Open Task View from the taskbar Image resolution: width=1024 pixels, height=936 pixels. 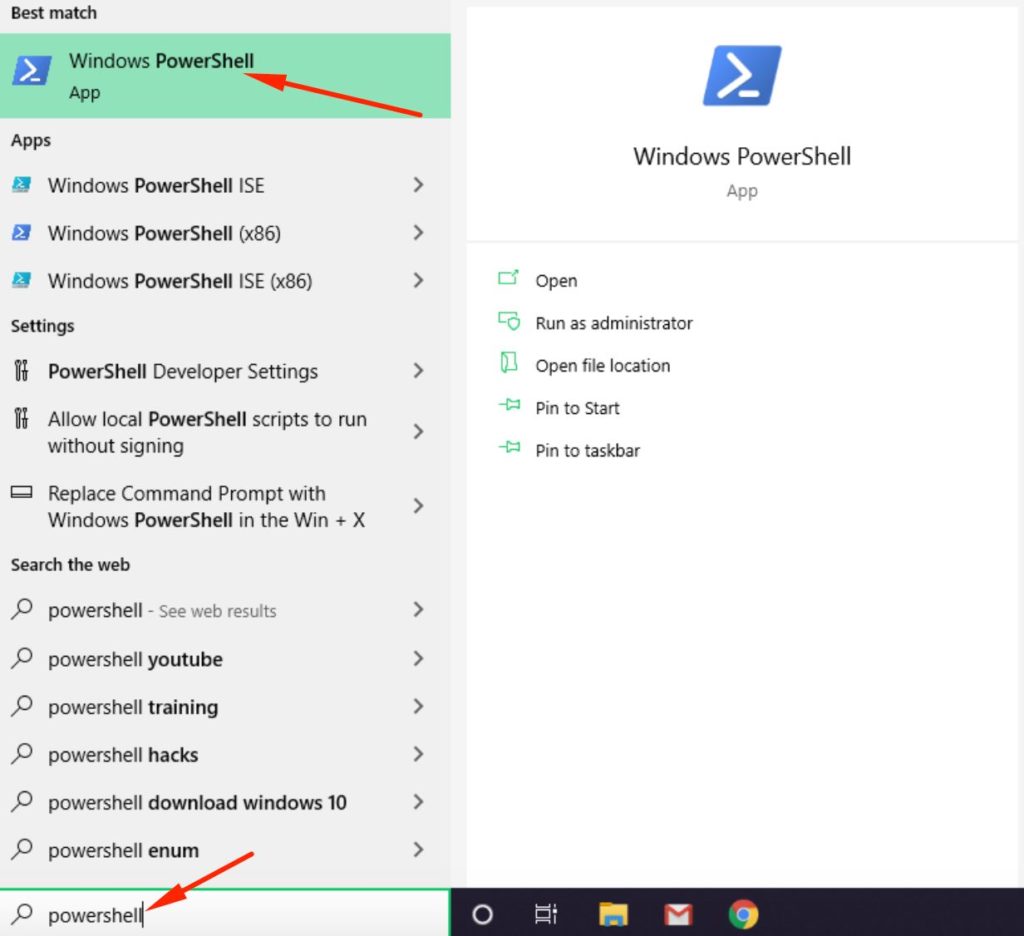(545, 913)
